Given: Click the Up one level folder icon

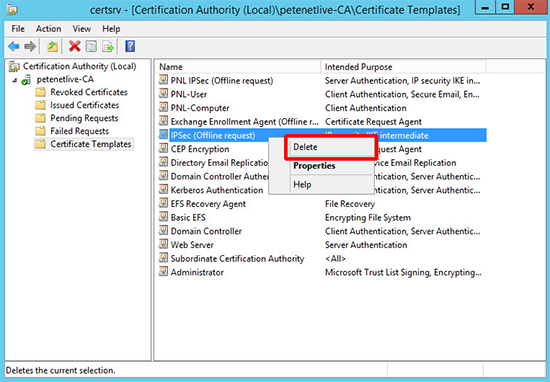Looking at the screenshot, I should point(53,46).
